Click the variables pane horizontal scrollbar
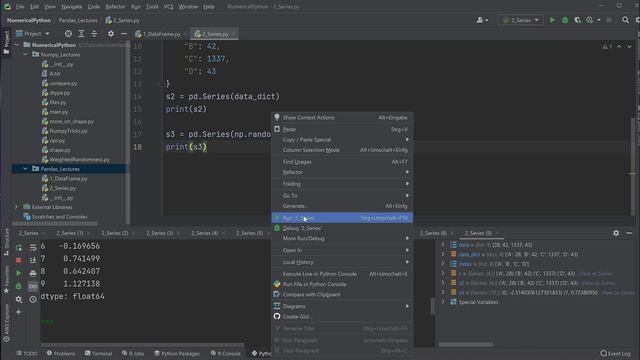Screen dimensions: 640x360 (x=466, y=344)
